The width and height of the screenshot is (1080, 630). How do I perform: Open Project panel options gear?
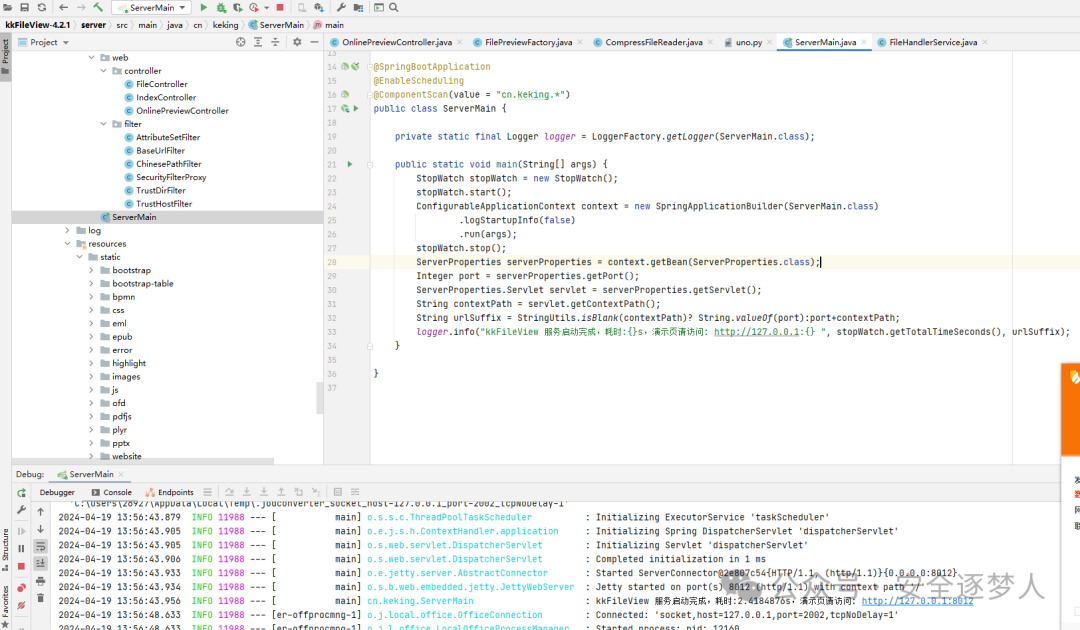pos(297,42)
